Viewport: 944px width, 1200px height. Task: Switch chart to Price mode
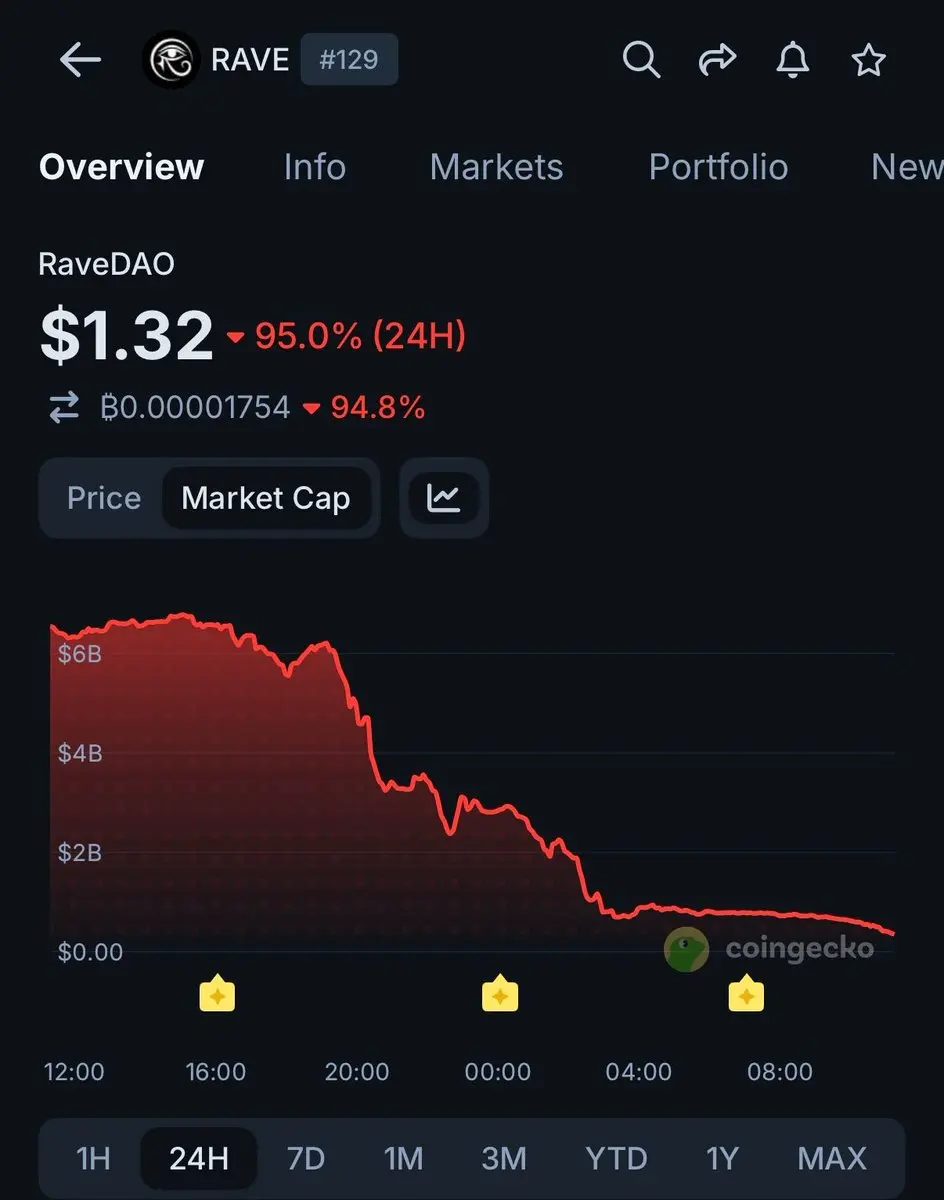(104, 498)
